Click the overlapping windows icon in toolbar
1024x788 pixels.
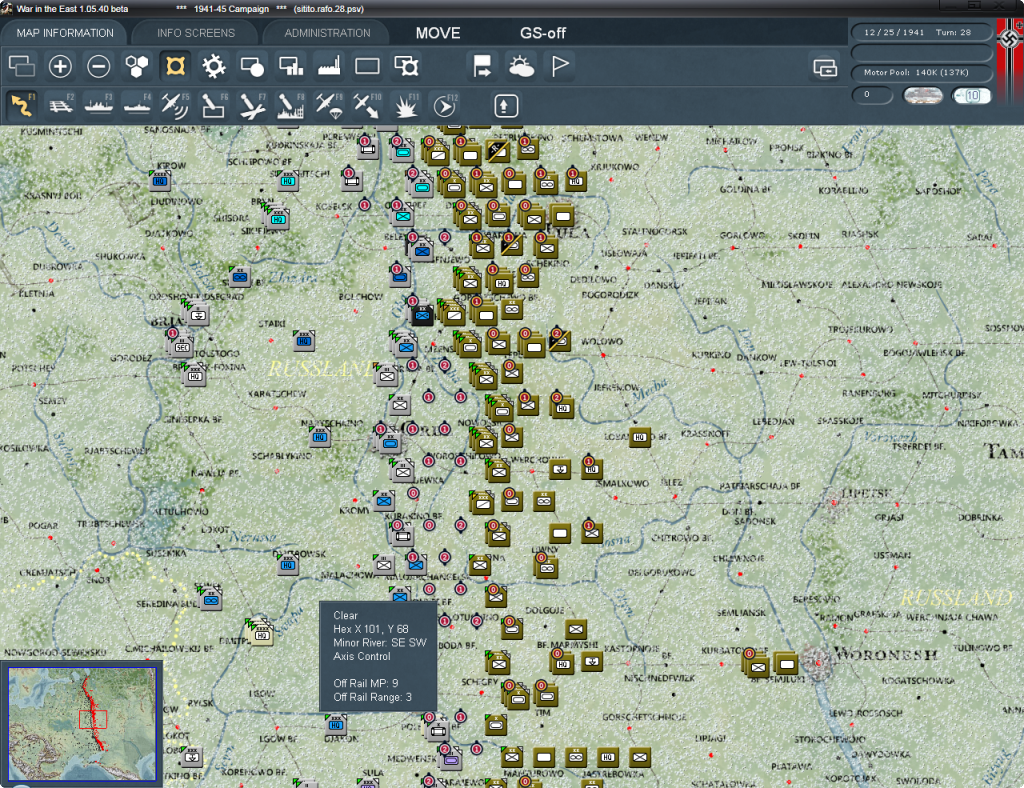click(22, 66)
